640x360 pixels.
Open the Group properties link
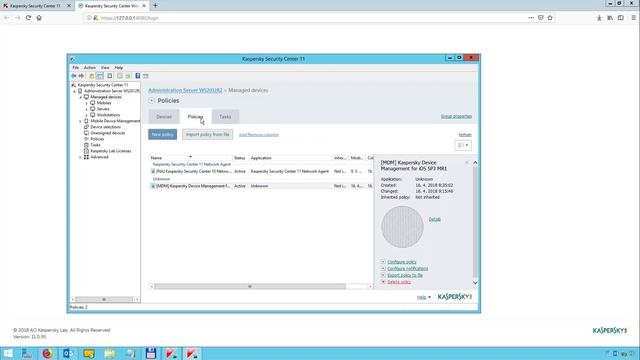coord(456,116)
